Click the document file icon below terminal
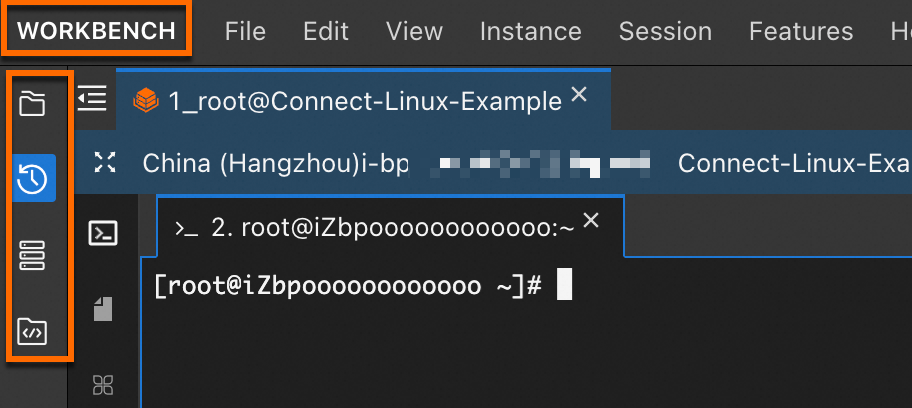The height and width of the screenshot is (408, 912). pos(103,308)
